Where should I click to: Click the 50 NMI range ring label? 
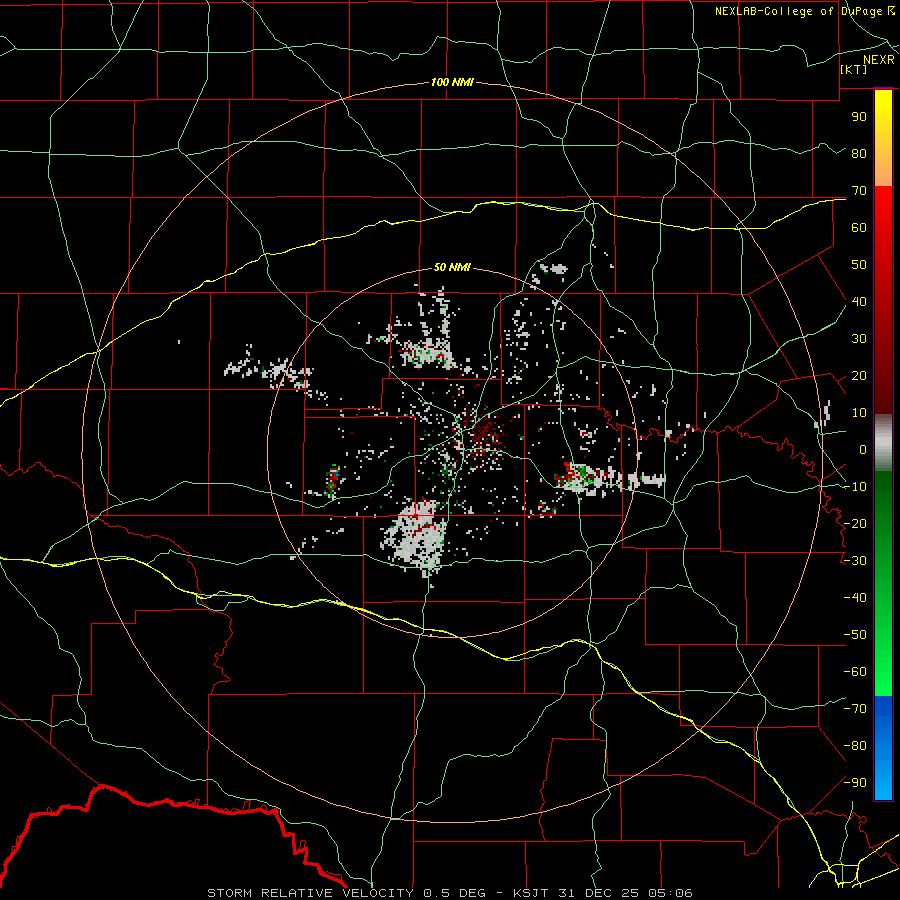click(x=452, y=267)
